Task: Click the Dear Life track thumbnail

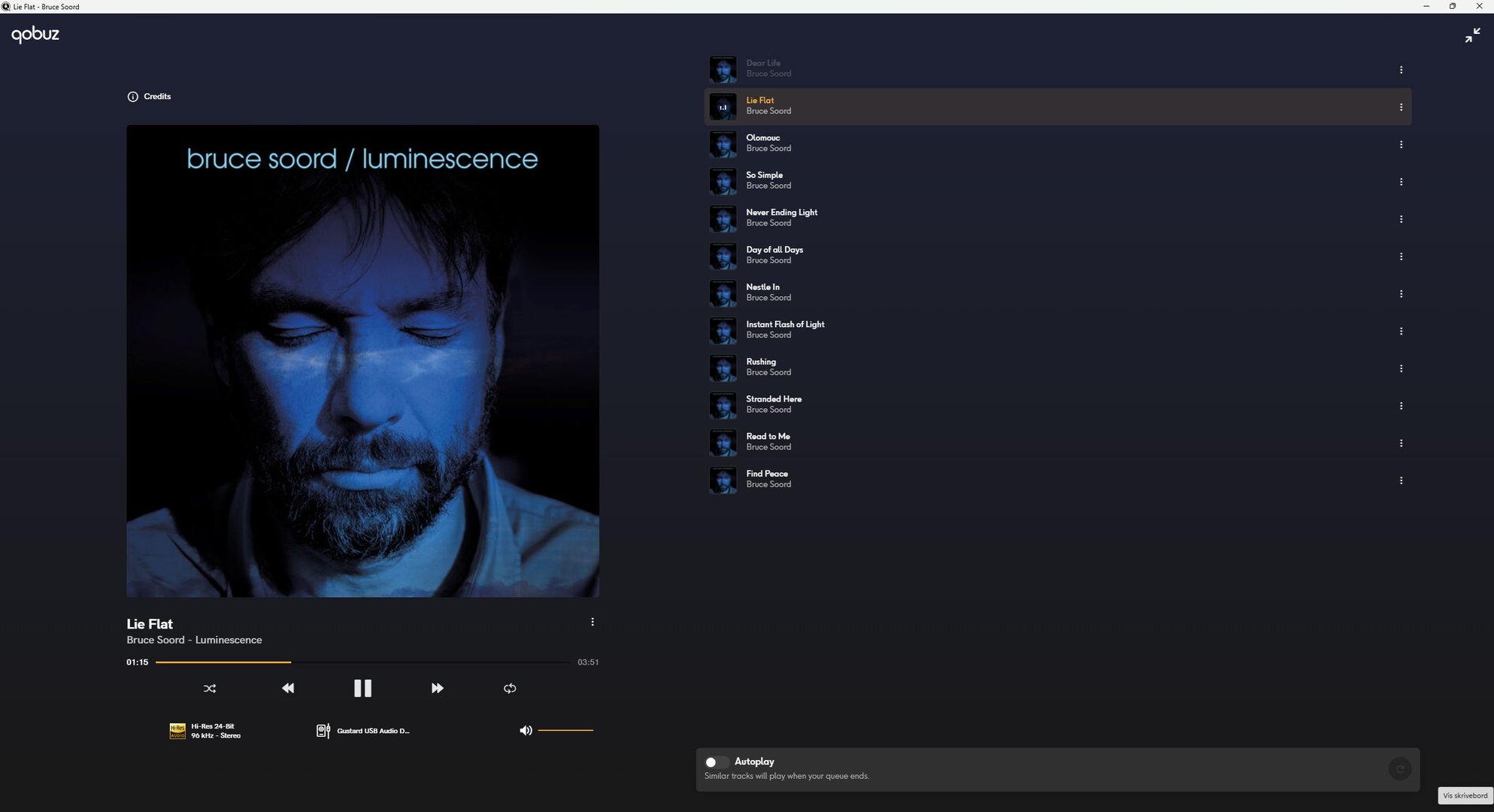Action: [x=723, y=69]
